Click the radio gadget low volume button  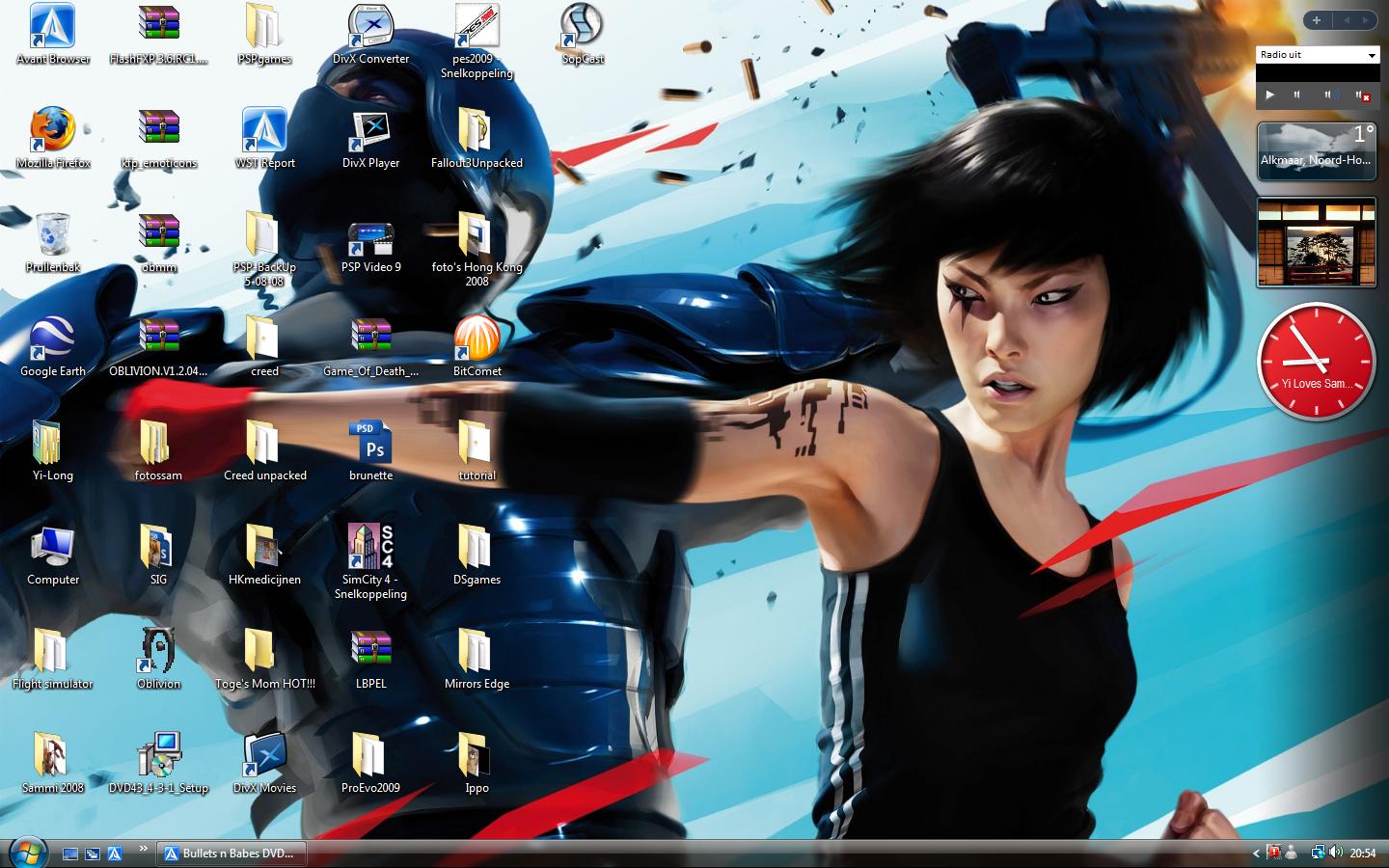tap(1297, 95)
